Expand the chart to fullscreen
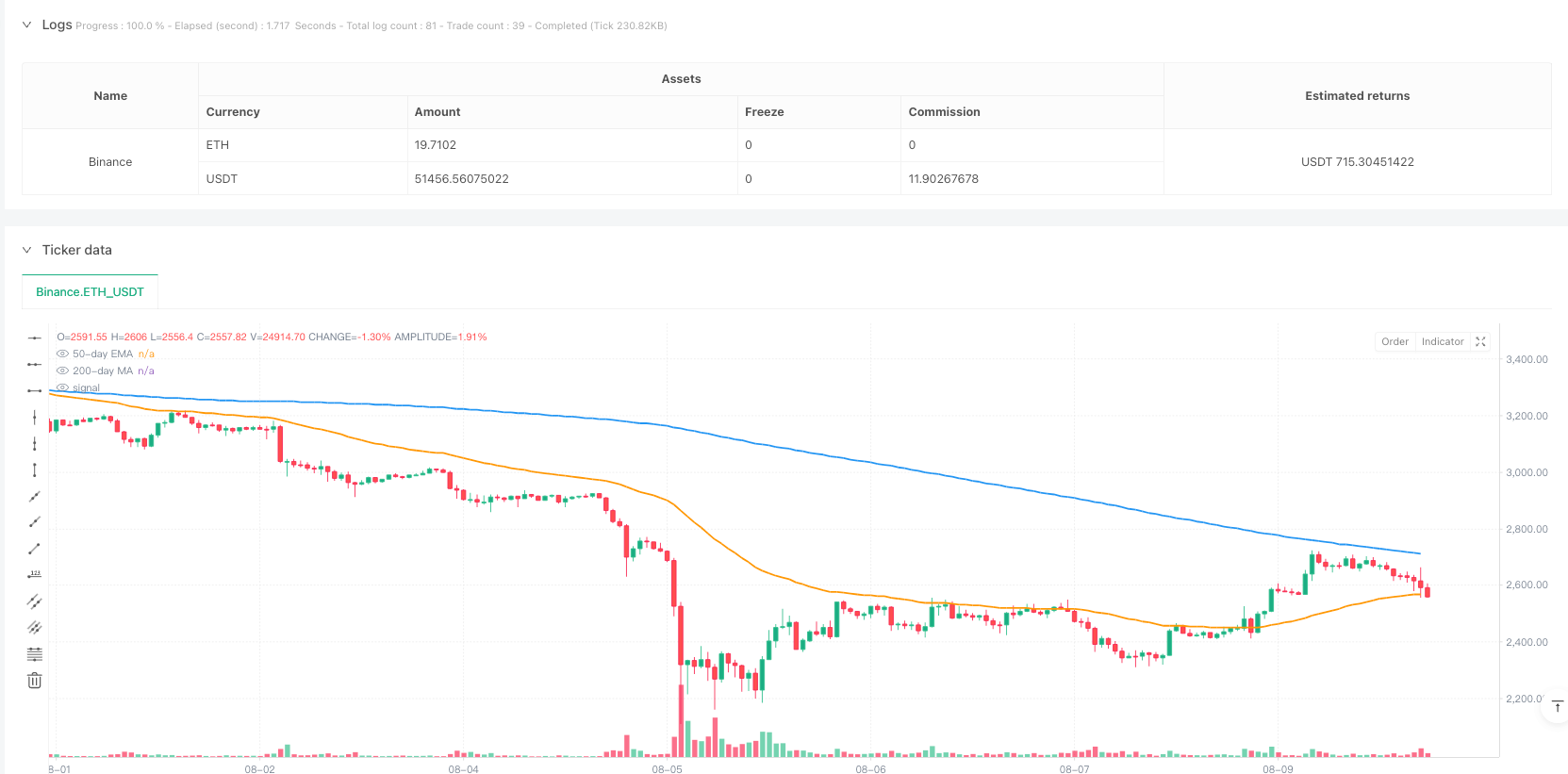1568x774 pixels. 1480,342
